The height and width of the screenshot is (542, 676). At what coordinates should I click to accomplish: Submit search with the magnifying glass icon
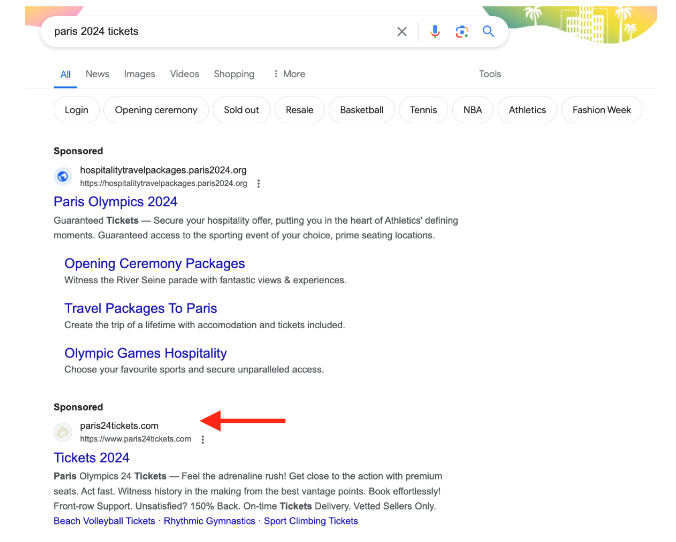click(488, 31)
